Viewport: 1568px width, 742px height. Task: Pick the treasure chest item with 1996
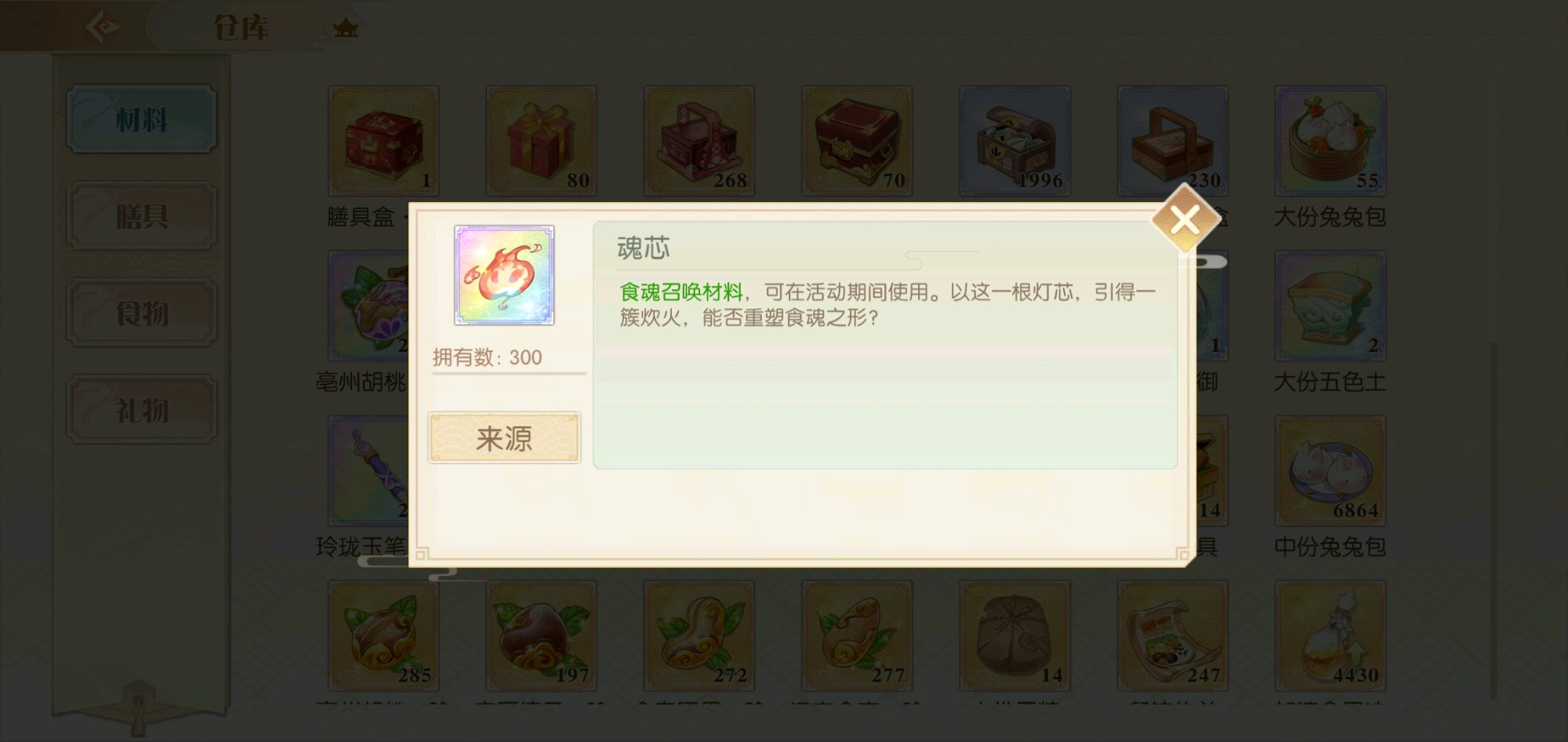click(x=1015, y=141)
